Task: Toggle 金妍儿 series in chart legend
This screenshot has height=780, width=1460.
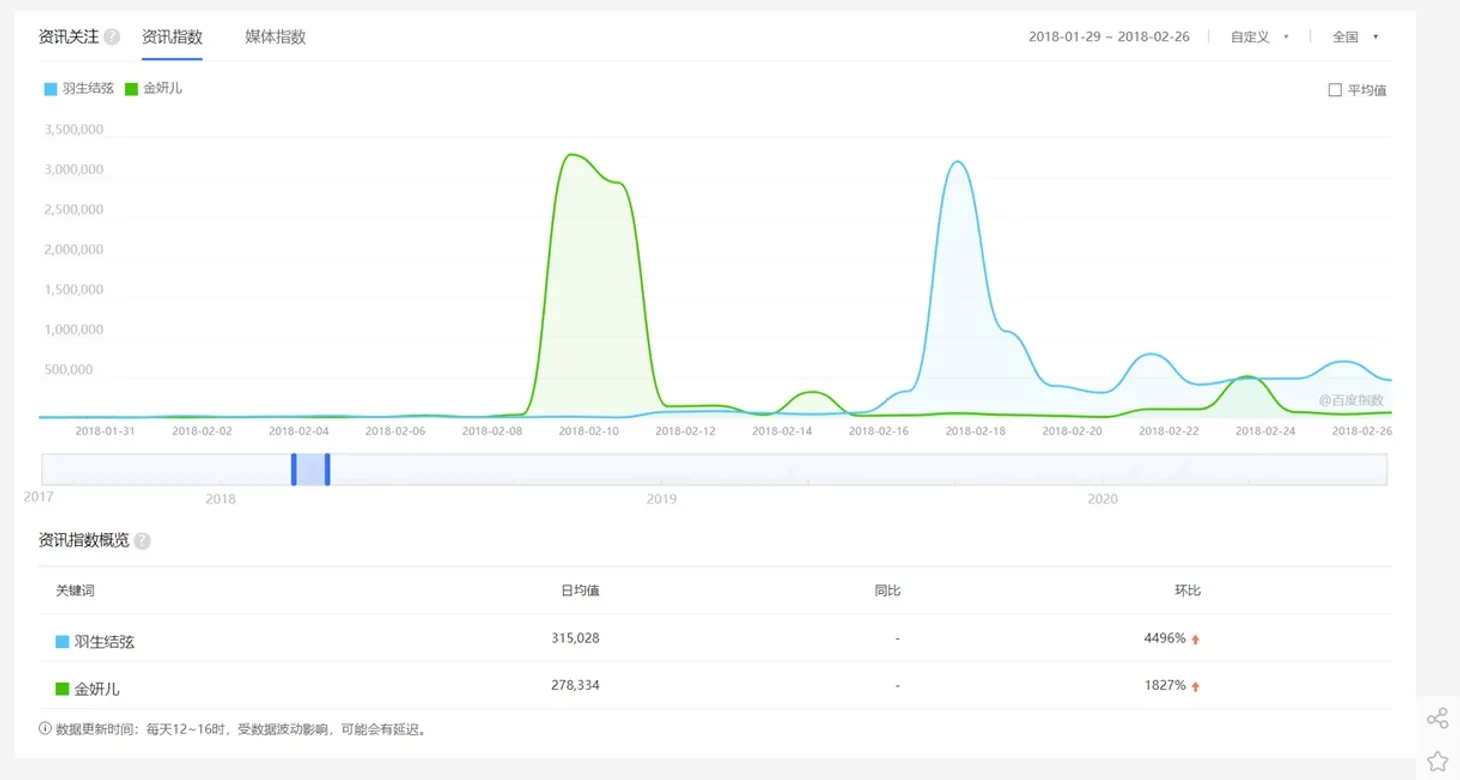Action: [x=153, y=88]
